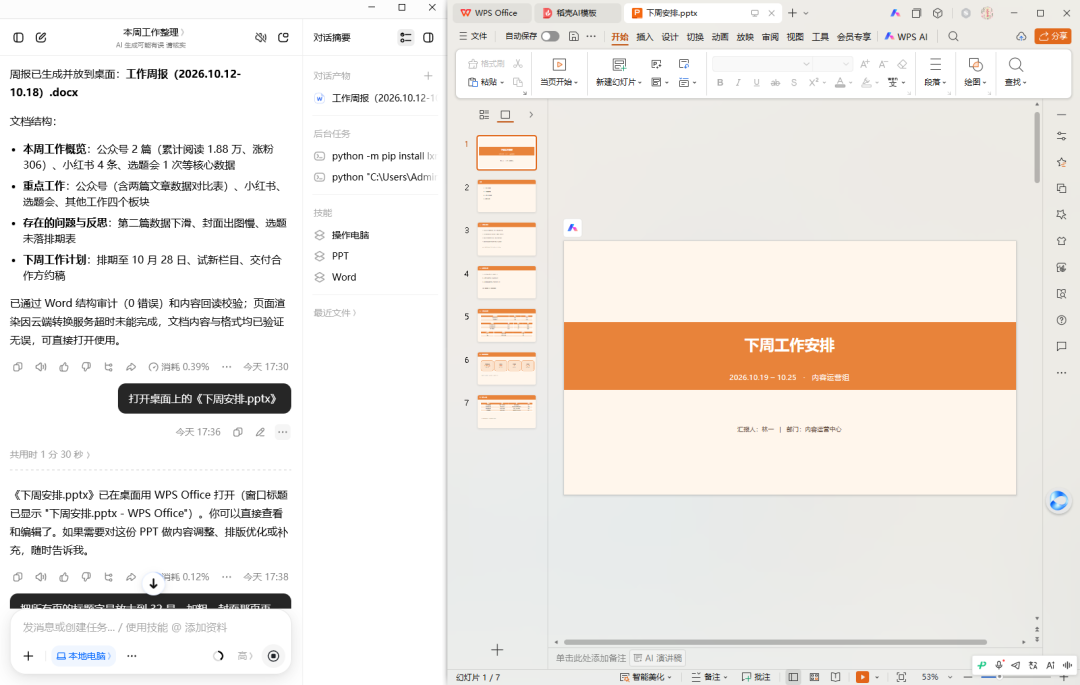Toggle normal view in status bar

pyautogui.click(x=793, y=677)
